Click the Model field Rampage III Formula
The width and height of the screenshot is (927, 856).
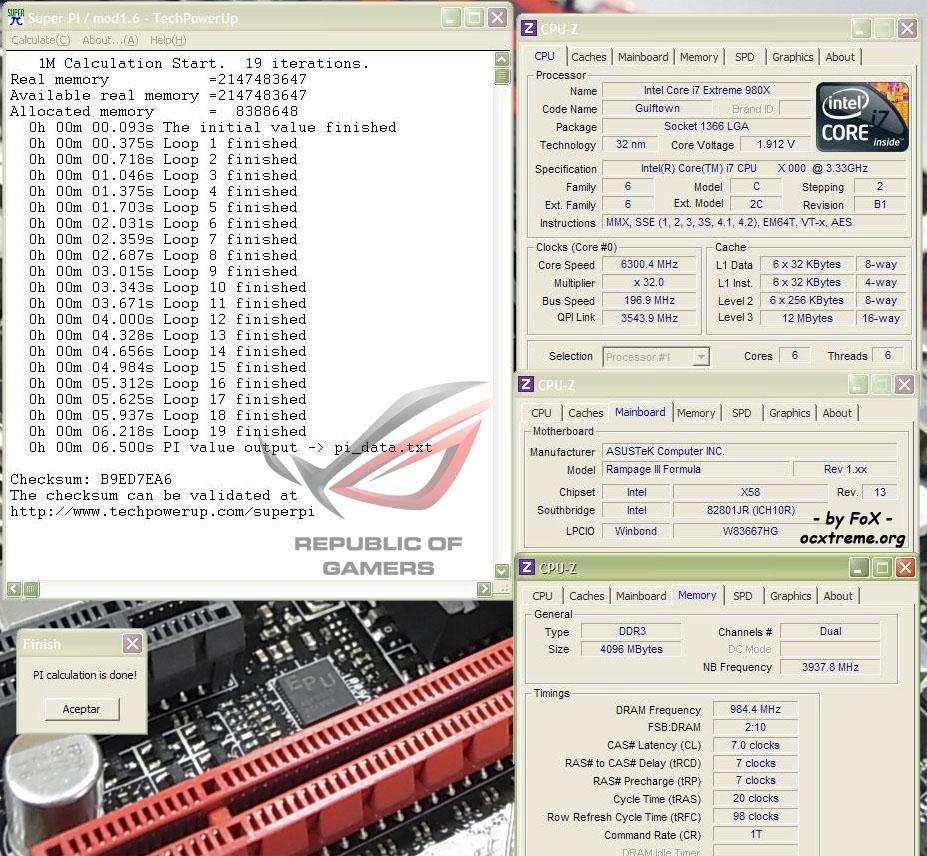point(696,469)
